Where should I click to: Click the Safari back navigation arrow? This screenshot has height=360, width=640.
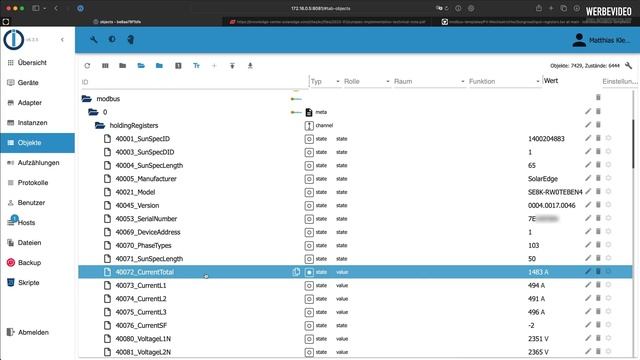[56, 8]
